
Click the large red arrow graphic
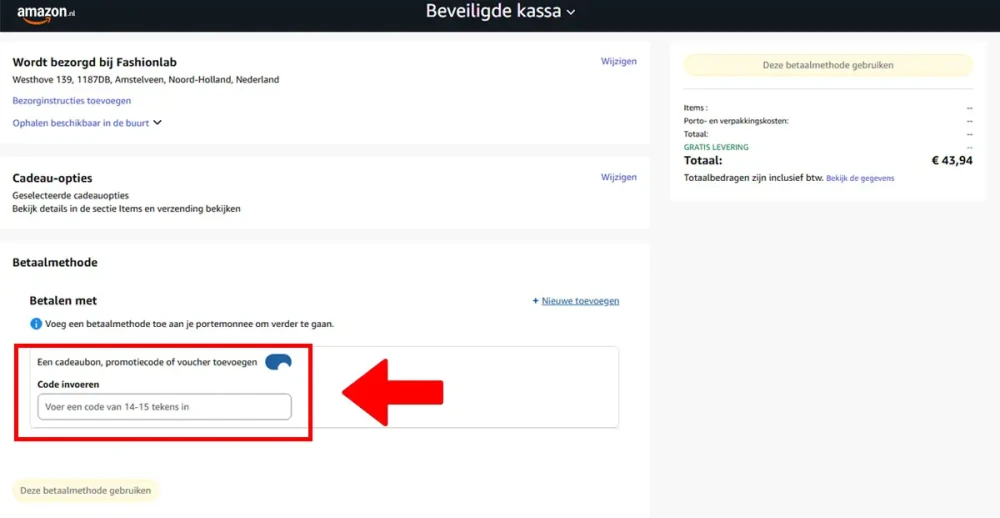[x=393, y=391]
